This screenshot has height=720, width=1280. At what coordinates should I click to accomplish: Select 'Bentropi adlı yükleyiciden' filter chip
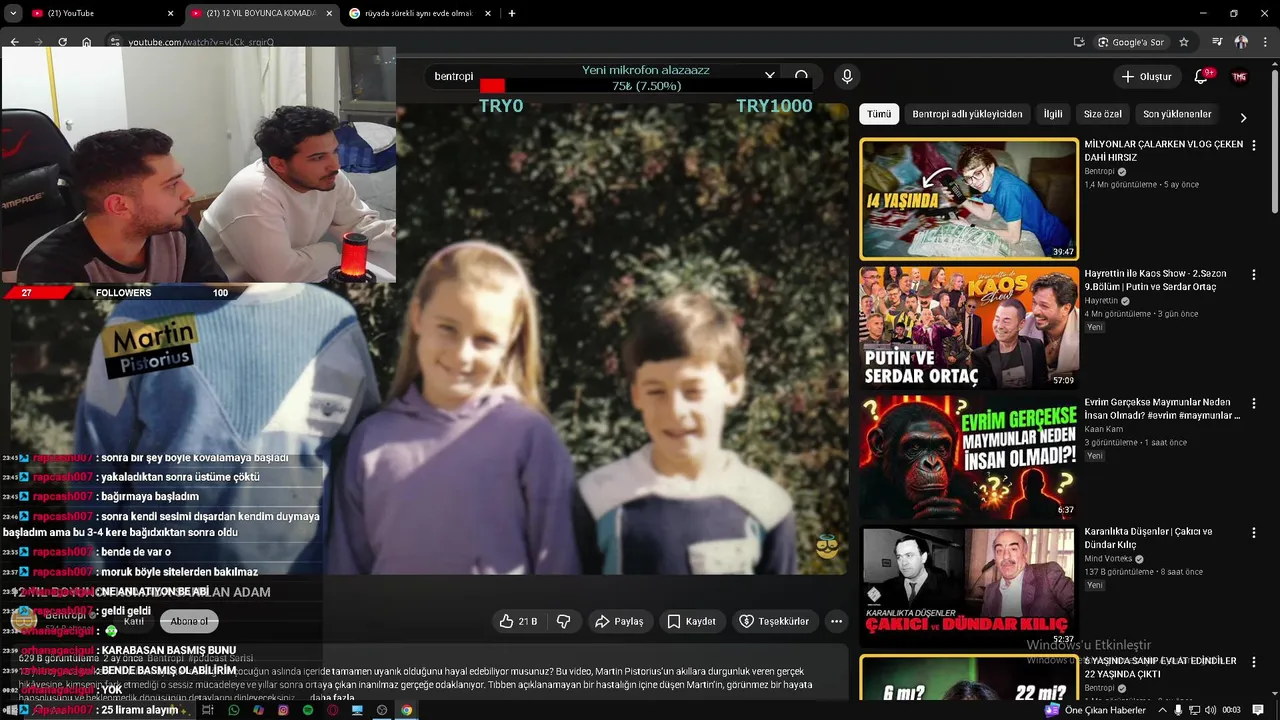click(967, 114)
